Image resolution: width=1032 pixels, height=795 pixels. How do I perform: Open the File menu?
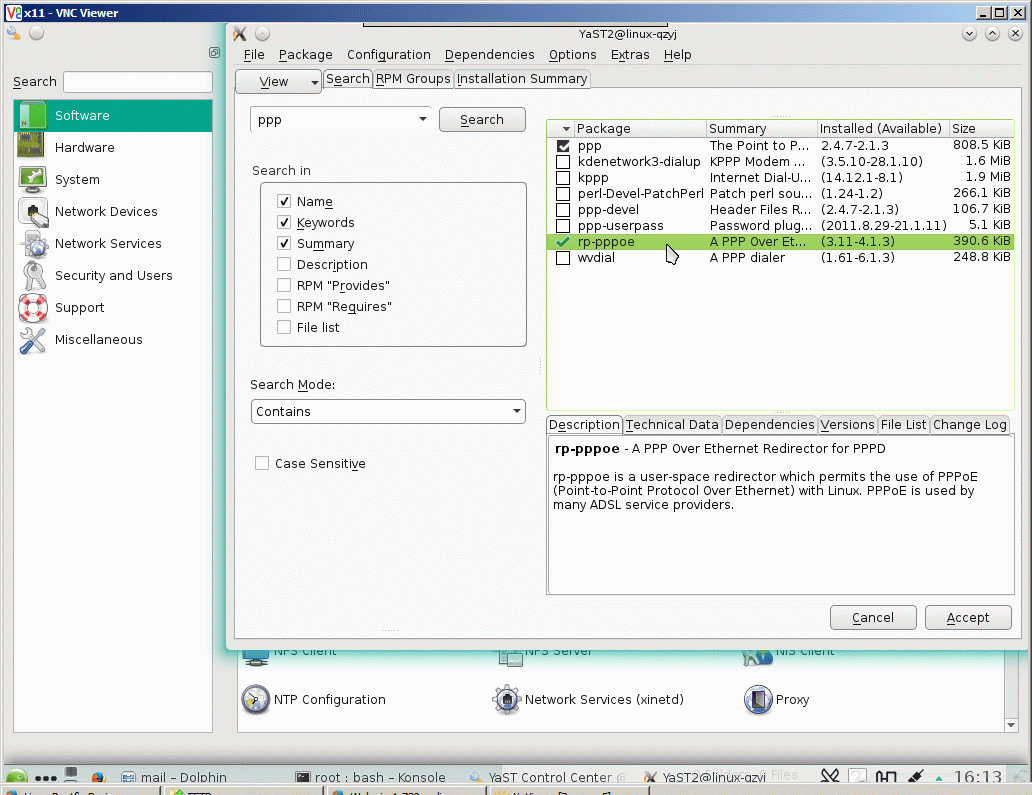pyautogui.click(x=253, y=55)
